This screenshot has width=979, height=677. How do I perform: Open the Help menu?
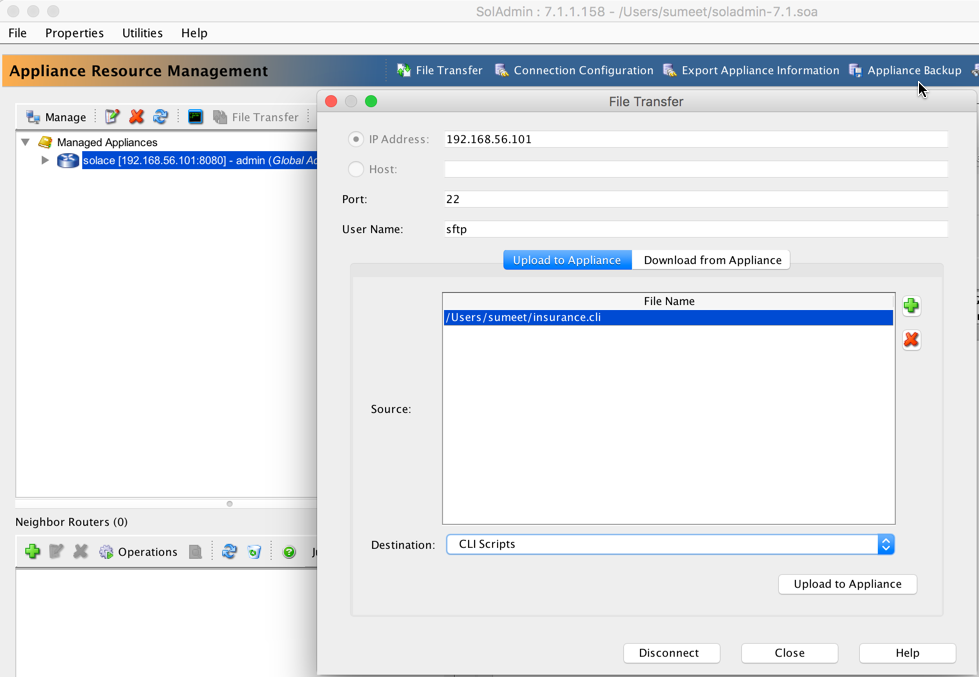pyautogui.click(x=194, y=33)
